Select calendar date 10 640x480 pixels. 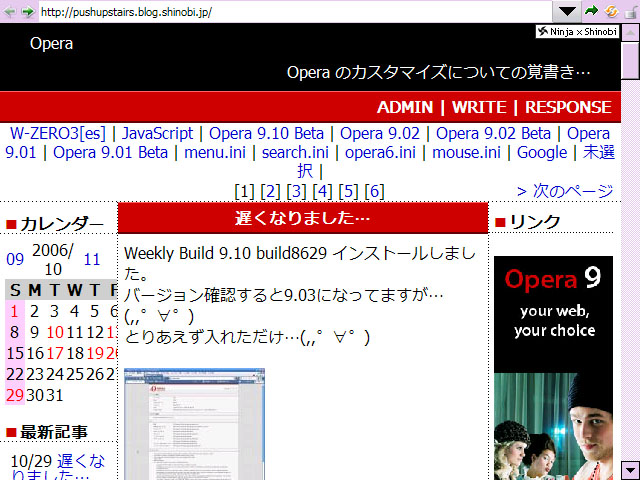coord(55,333)
